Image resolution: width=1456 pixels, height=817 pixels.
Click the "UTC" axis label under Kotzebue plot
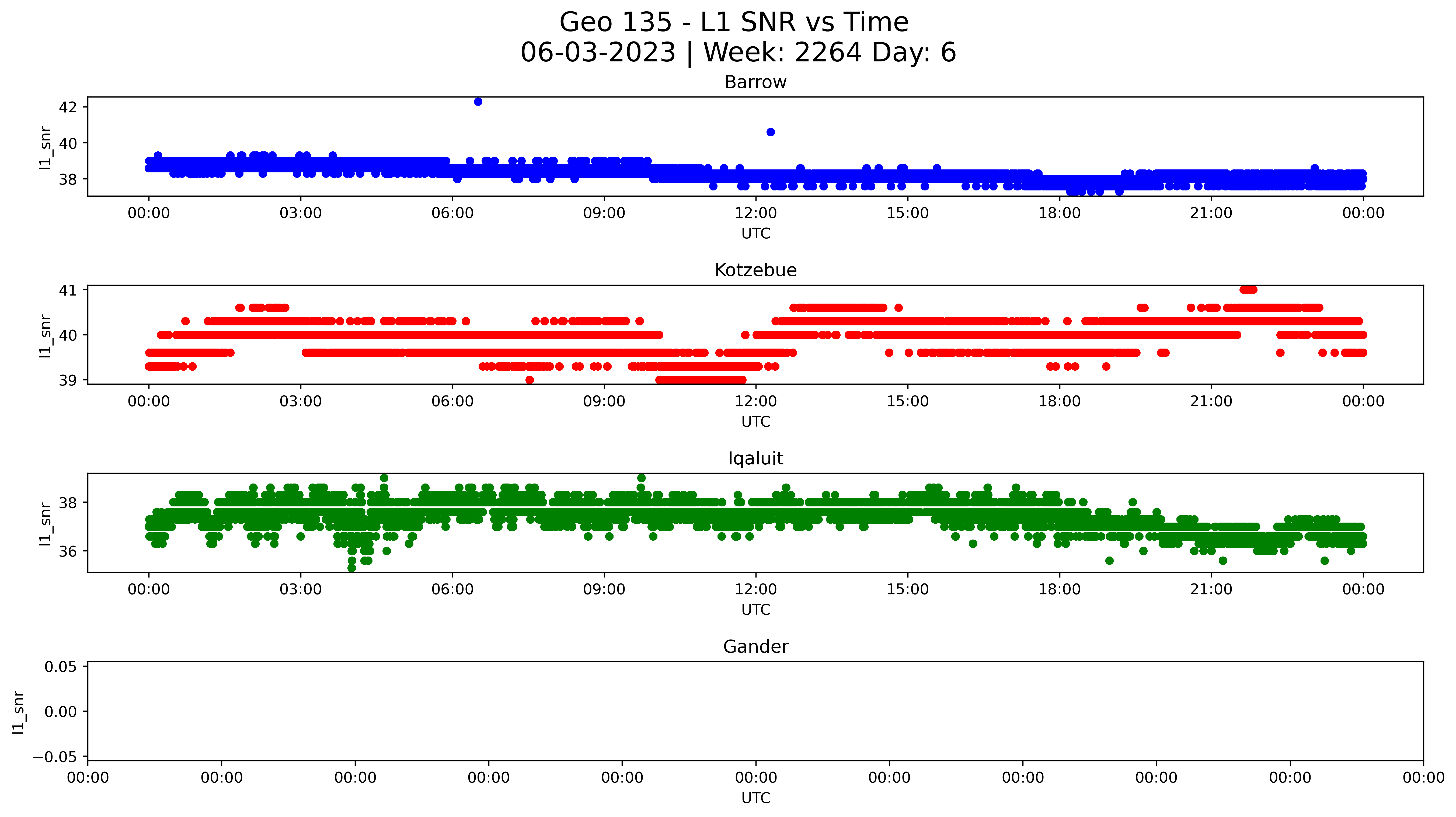pyautogui.click(x=756, y=422)
